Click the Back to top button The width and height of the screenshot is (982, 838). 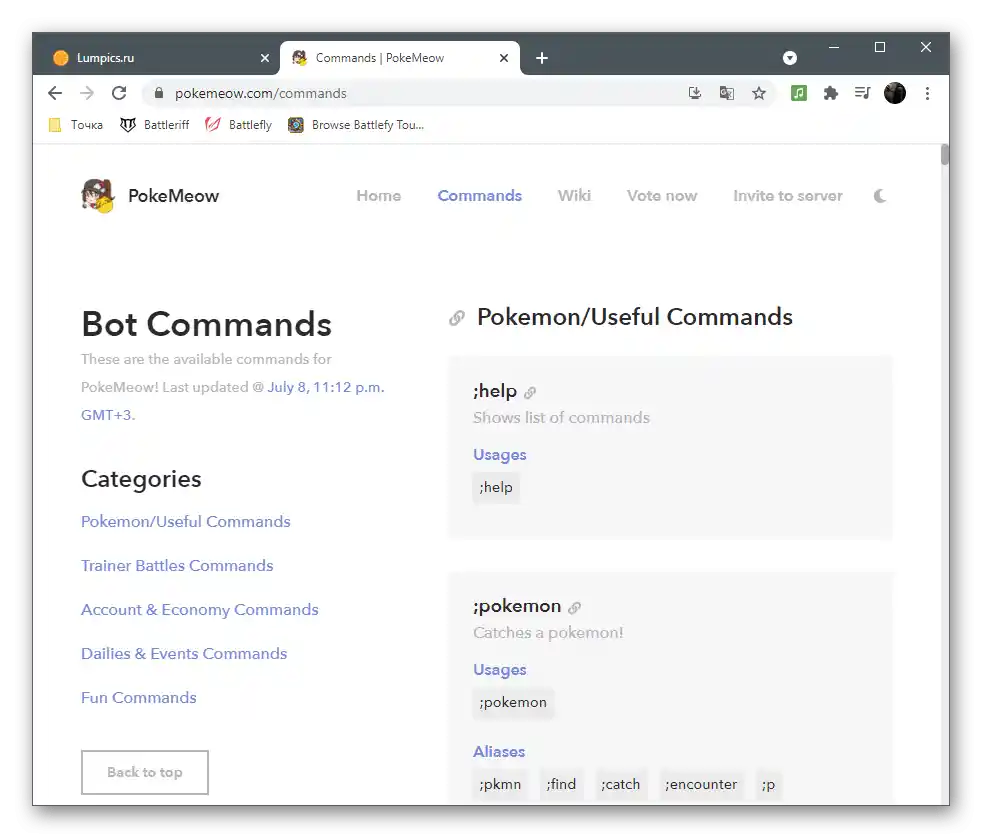coord(145,772)
